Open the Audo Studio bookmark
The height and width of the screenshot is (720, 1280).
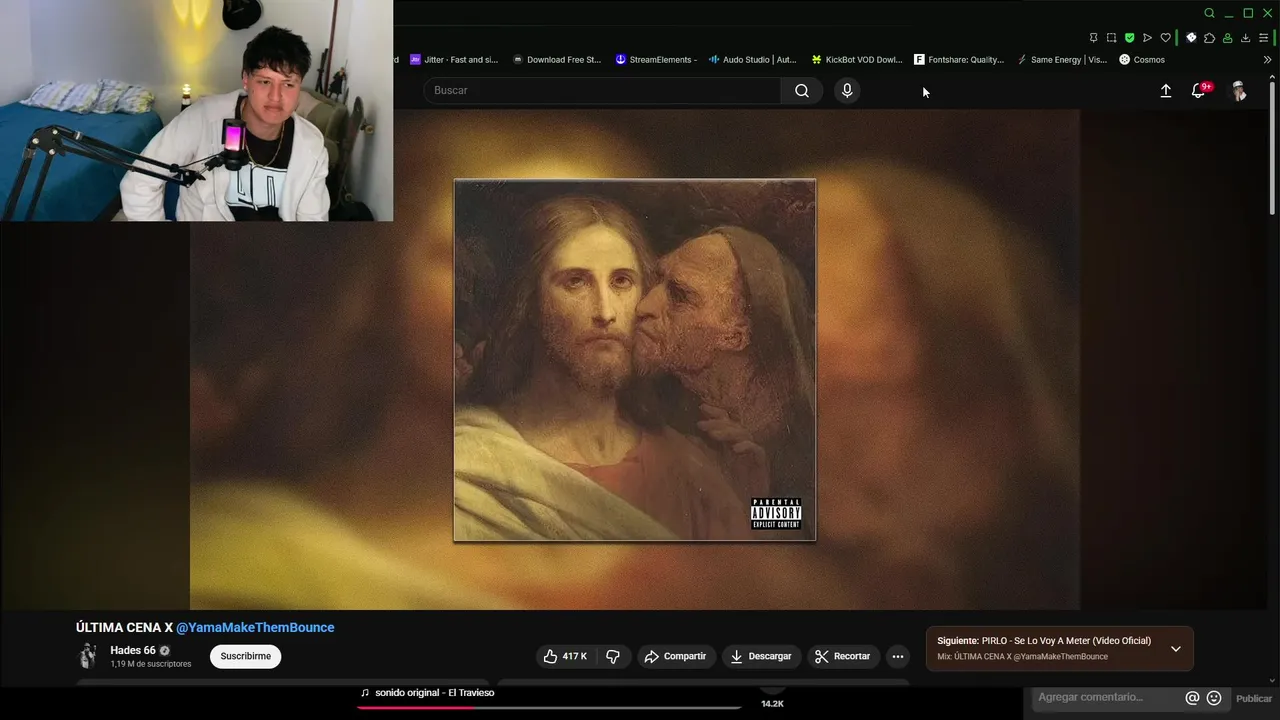(752, 60)
